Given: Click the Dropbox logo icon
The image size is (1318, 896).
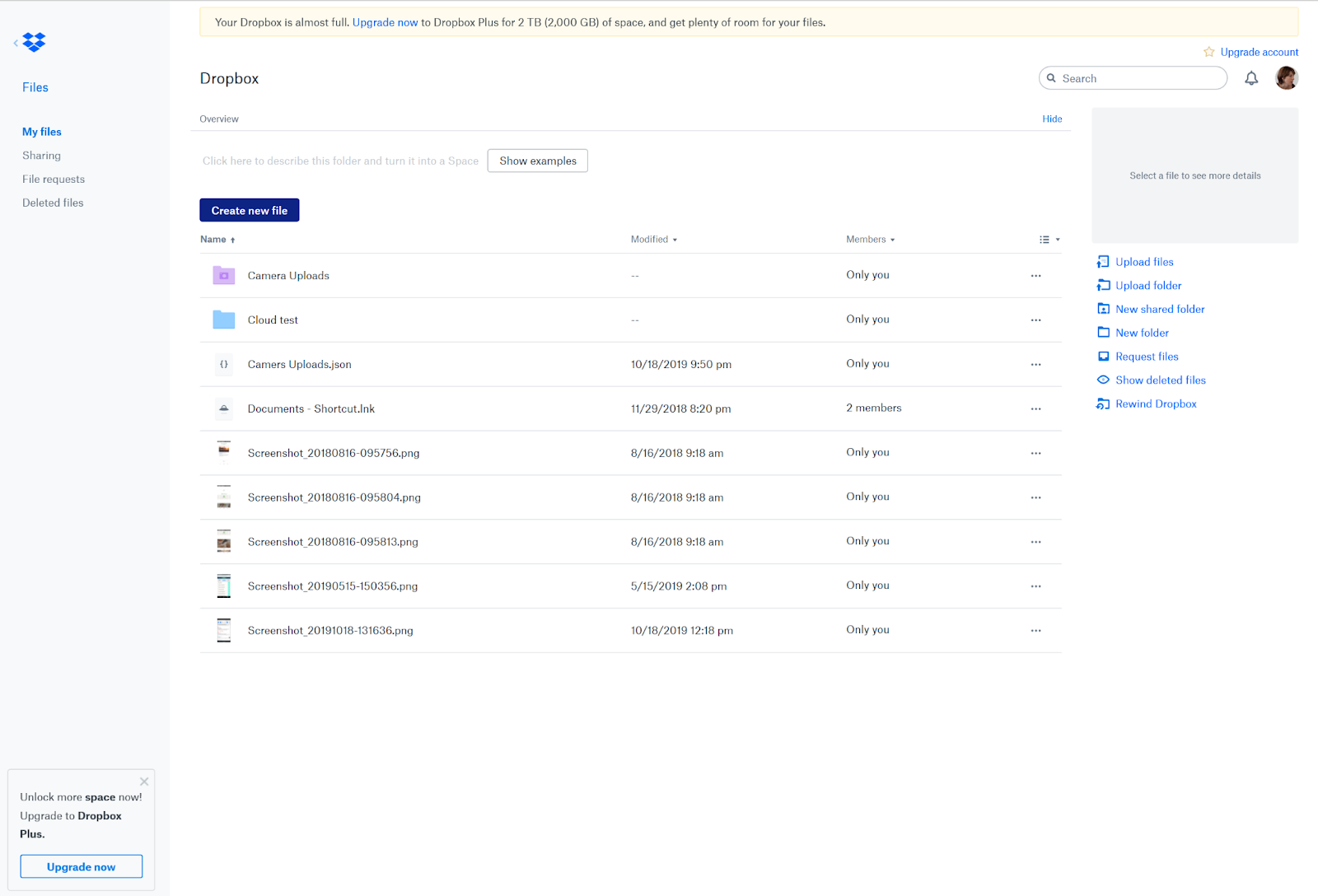Looking at the screenshot, I should click(x=34, y=42).
